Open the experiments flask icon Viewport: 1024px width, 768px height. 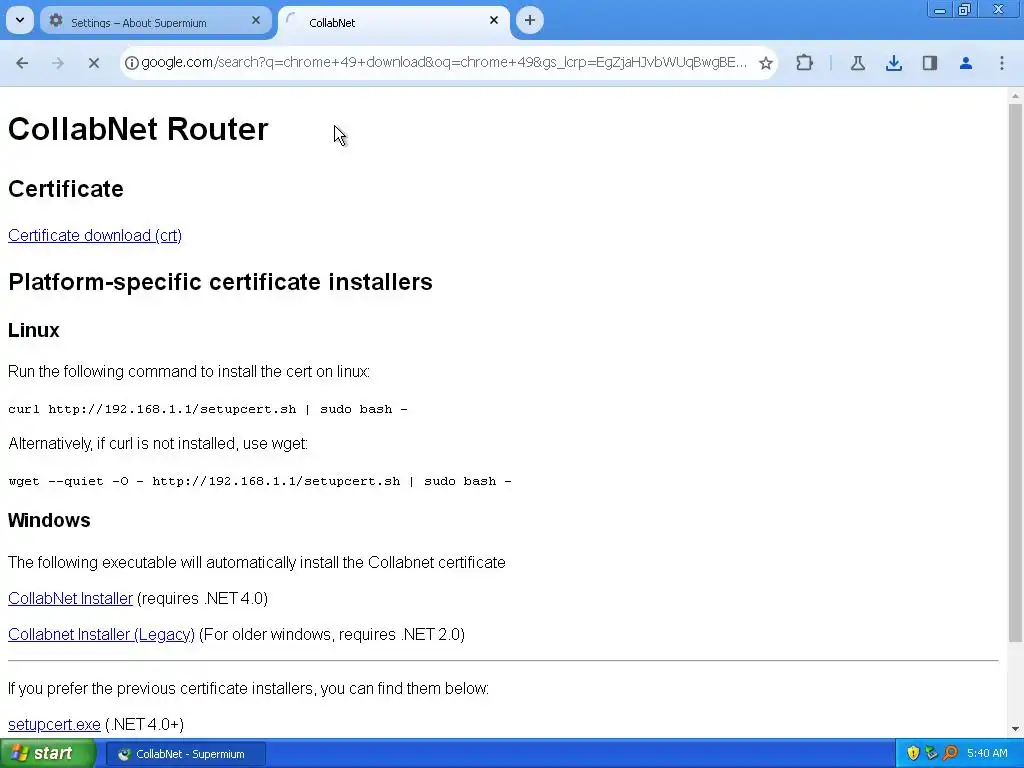[x=857, y=63]
